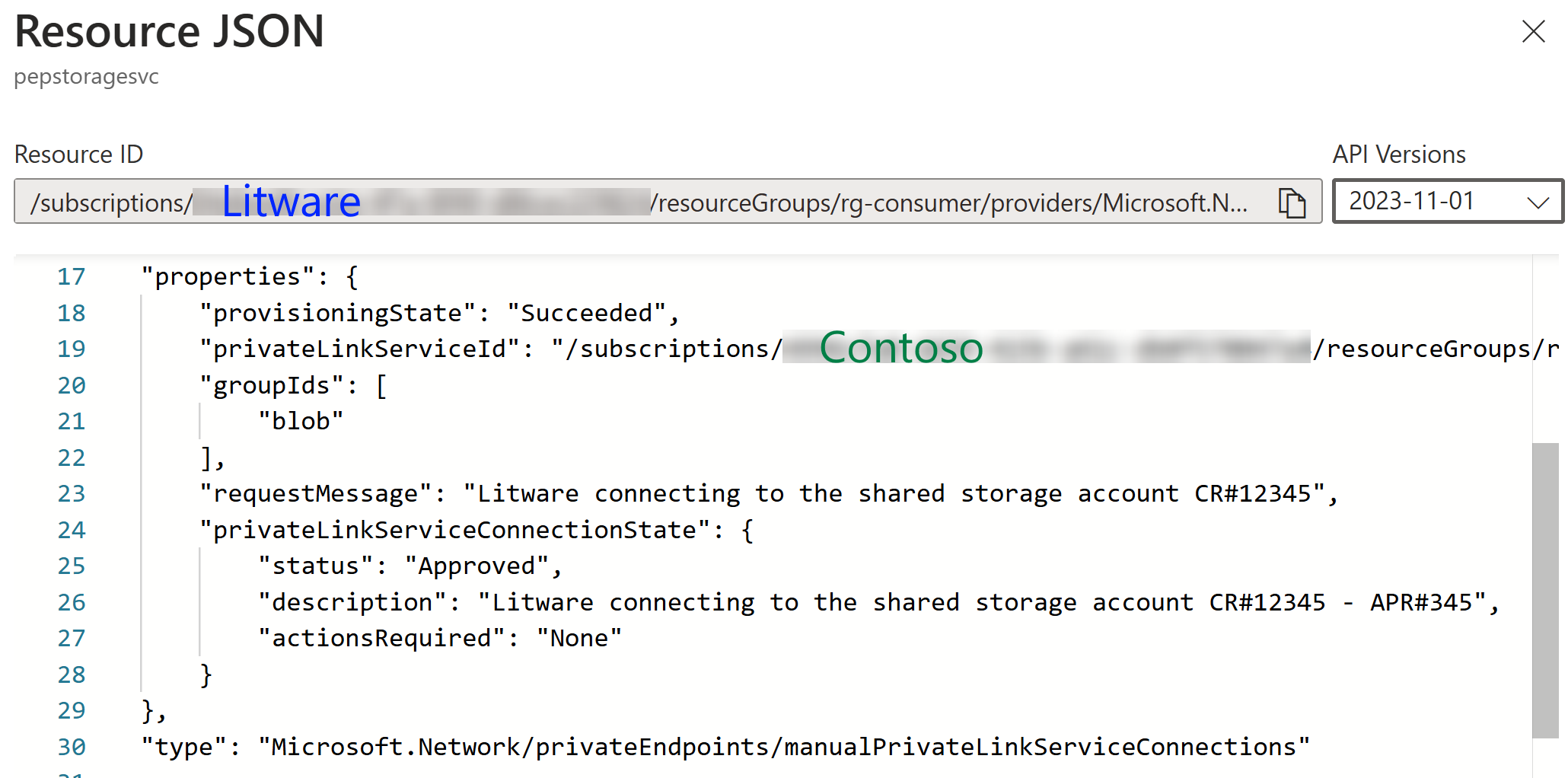The width and height of the screenshot is (1568, 778).
Task: Click the "type" line with manualPrivateLinkServiceConnections
Action: click(x=725, y=747)
